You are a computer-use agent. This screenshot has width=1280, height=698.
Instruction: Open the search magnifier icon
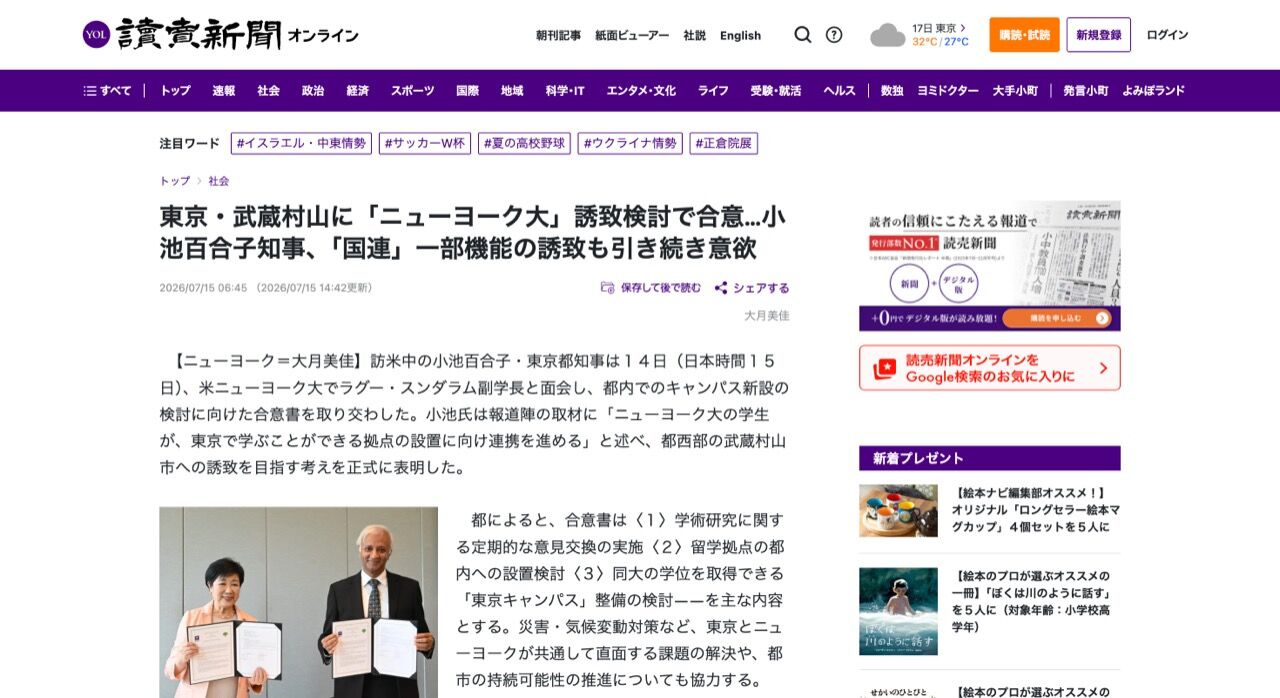[803, 35]
